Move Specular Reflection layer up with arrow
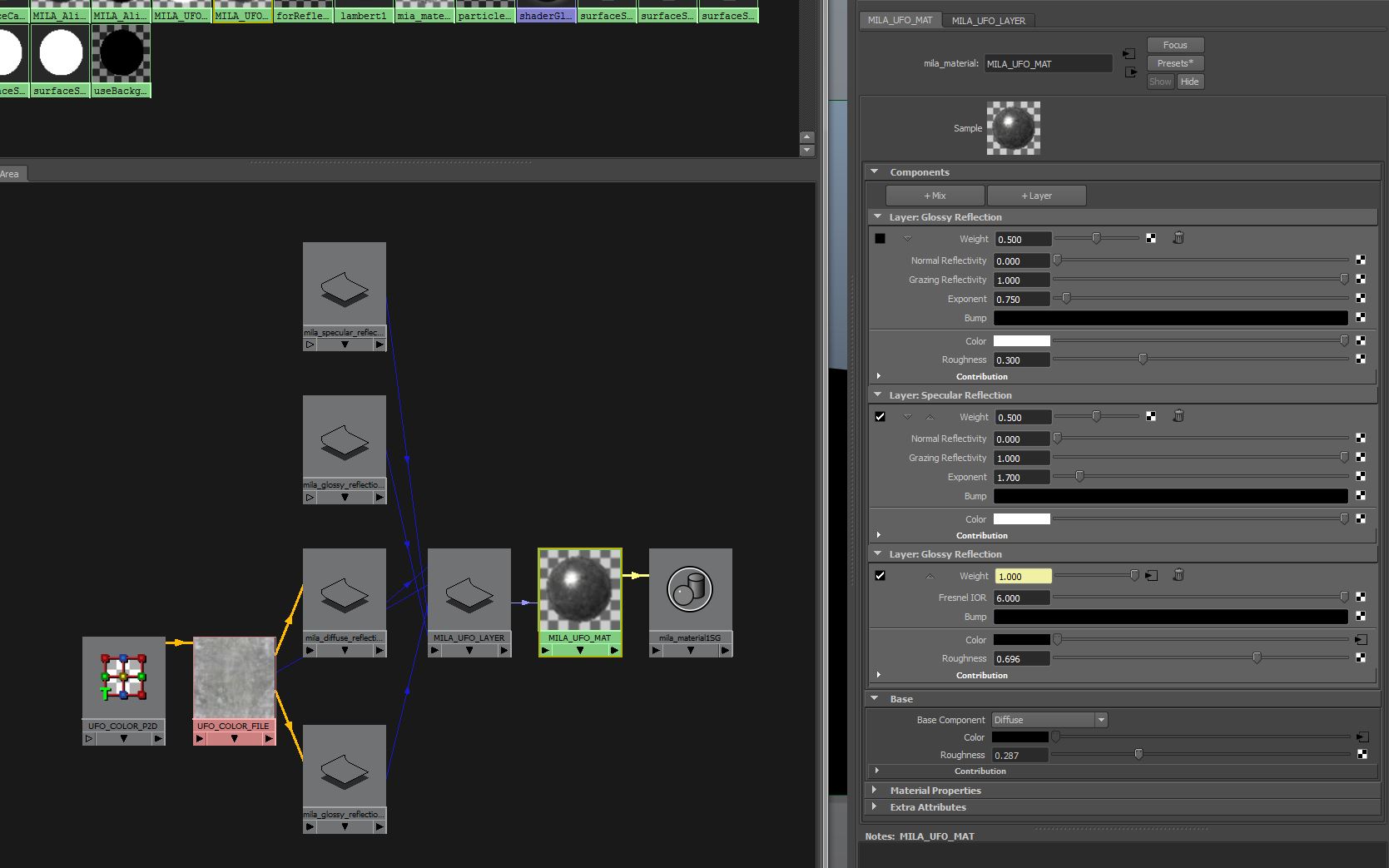The width and height of the screenshot is (1389, 868). click(930, 417)
